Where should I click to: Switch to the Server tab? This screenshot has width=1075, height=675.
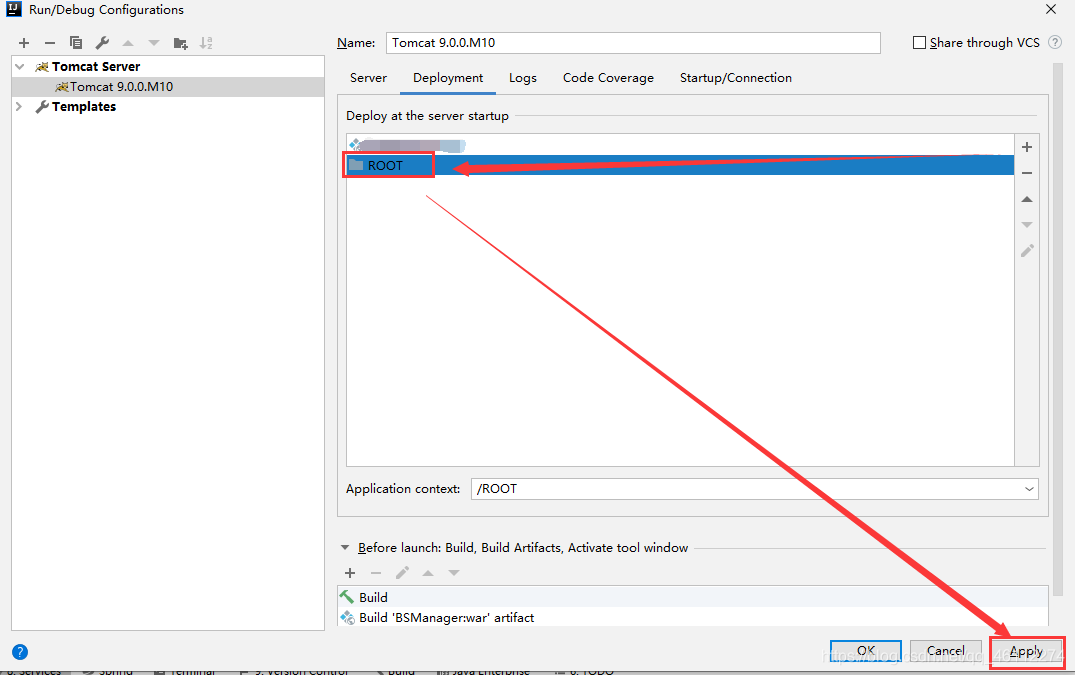click(x=368, y=78)
